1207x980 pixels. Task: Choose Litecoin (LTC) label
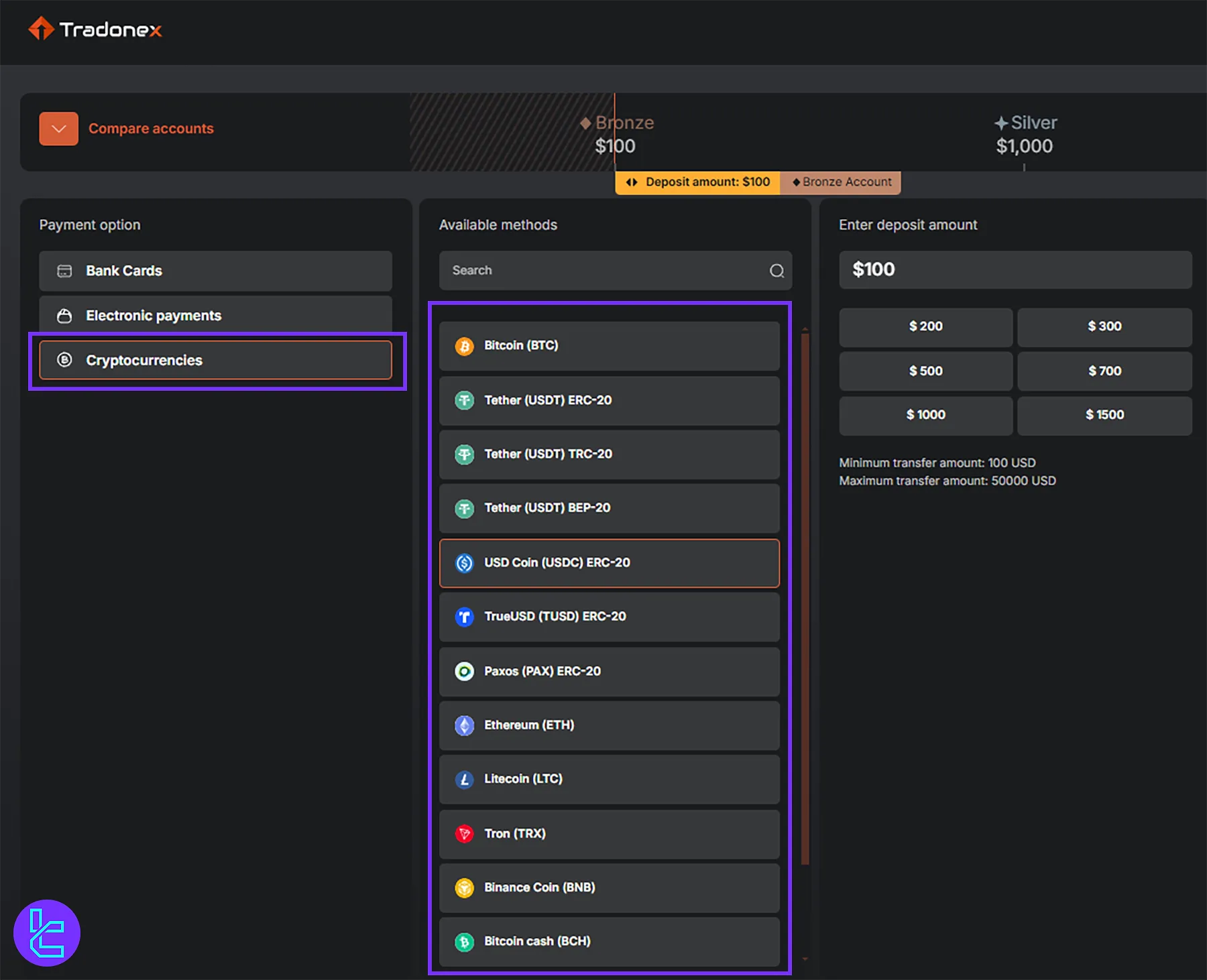[523, 778]
